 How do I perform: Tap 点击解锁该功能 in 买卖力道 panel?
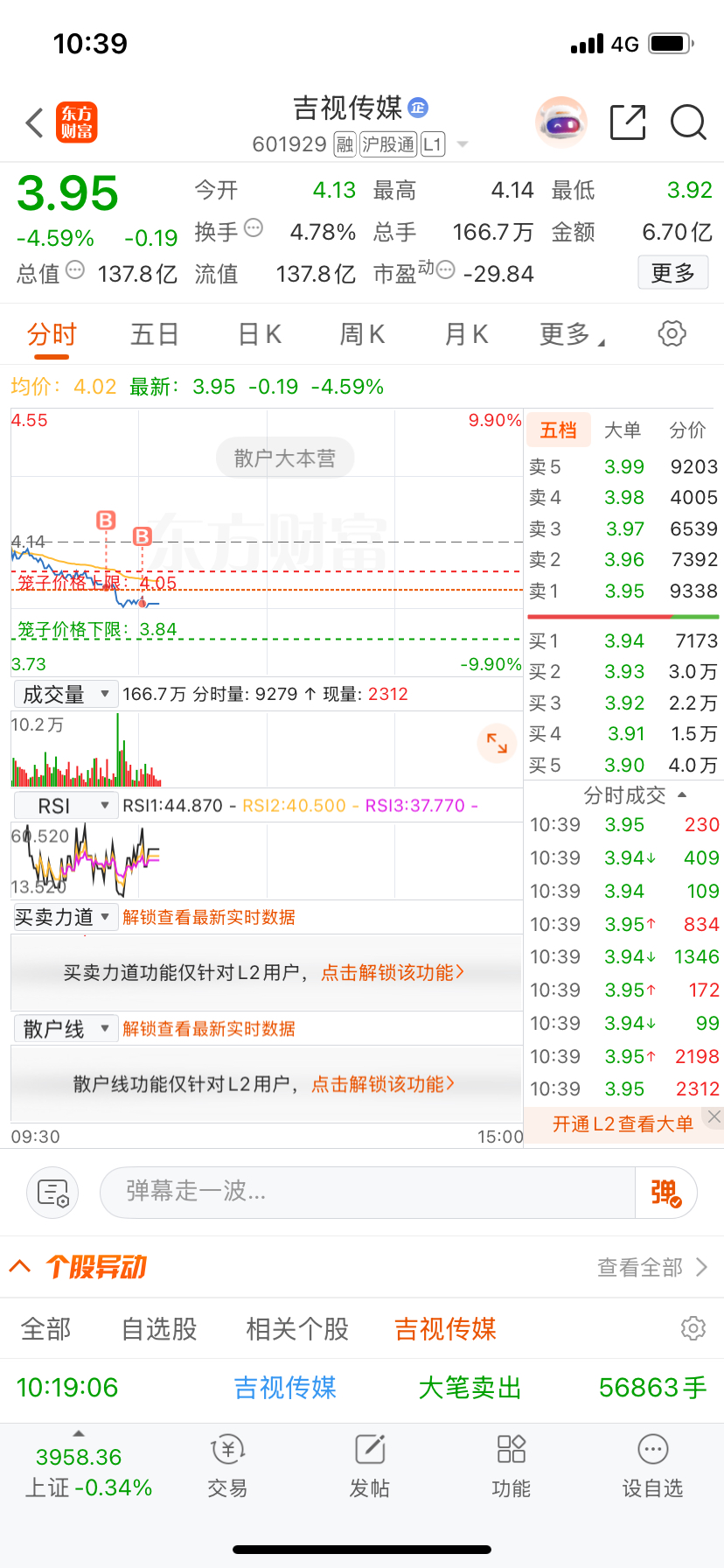point(393,973)
